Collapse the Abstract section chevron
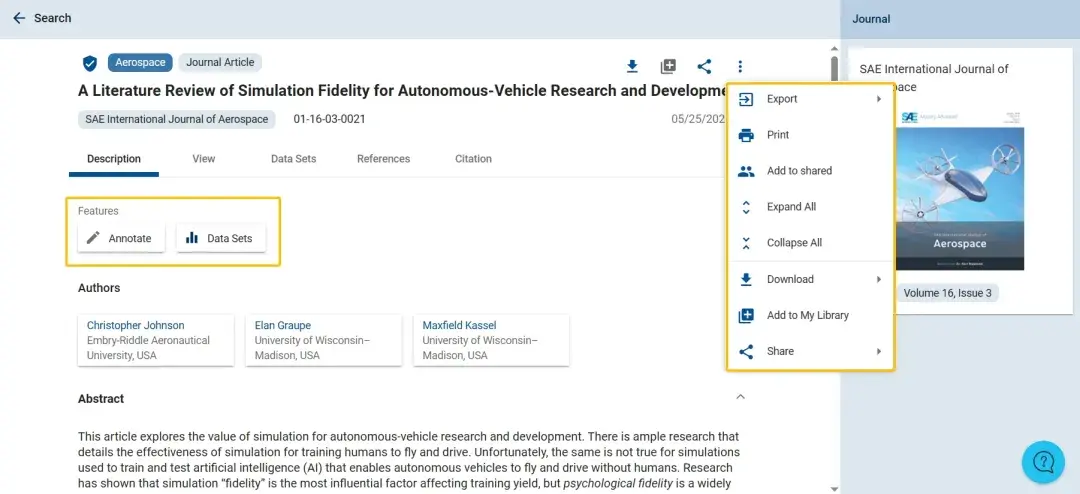The height and width of the screenshot is (494, 1080). click(740, 397)
